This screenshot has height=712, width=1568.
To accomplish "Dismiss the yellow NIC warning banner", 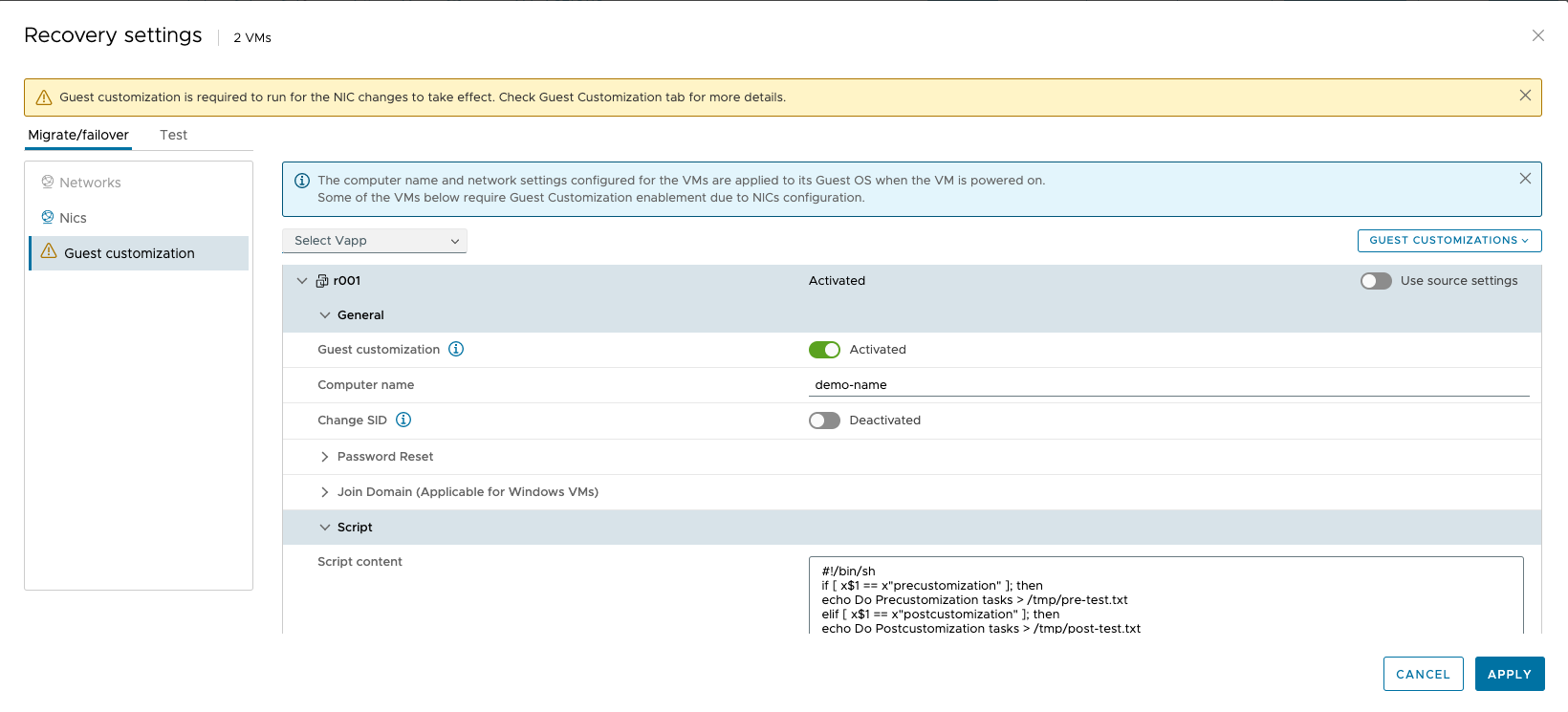I will pos(1525,96).
